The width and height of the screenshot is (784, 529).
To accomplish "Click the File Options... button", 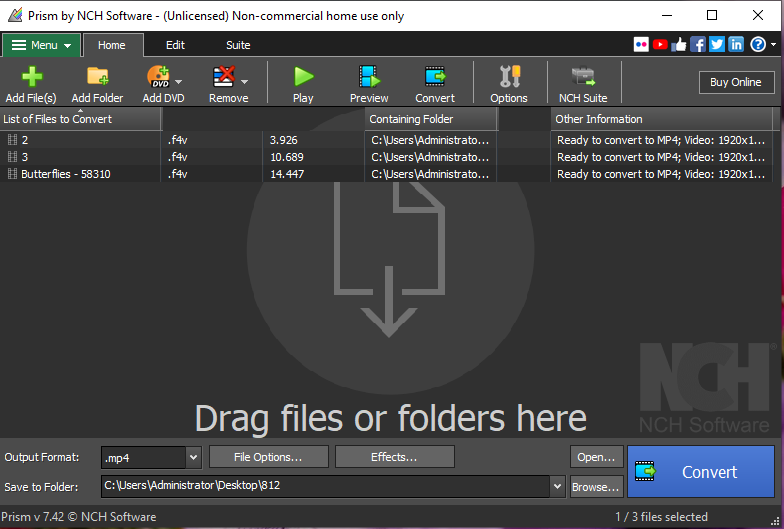I will 268,457.
